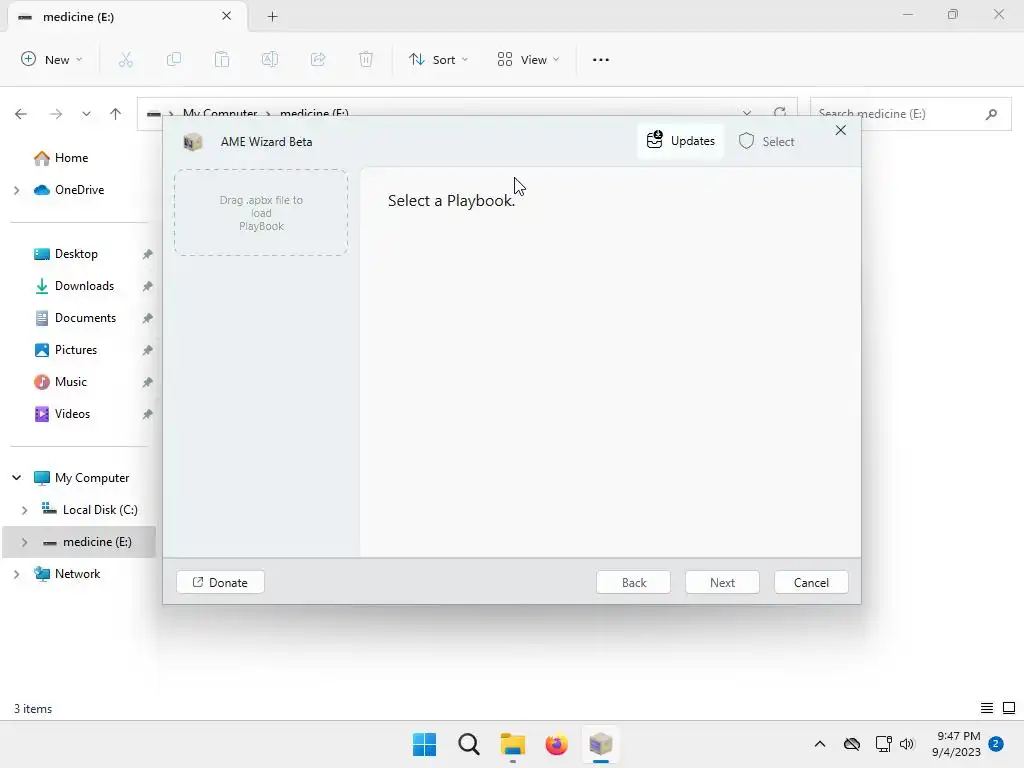Expand the medicine (E:) node
Image resolution: width=1024 pixels, height=768 pixels.
click(x=24, y=542)
